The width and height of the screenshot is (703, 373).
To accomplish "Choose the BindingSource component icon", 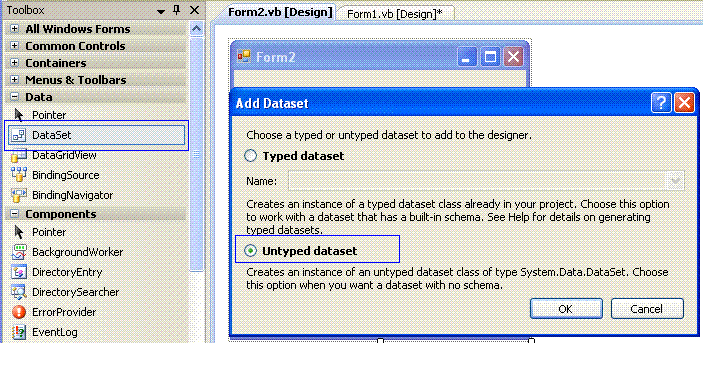I will (19, 175).
